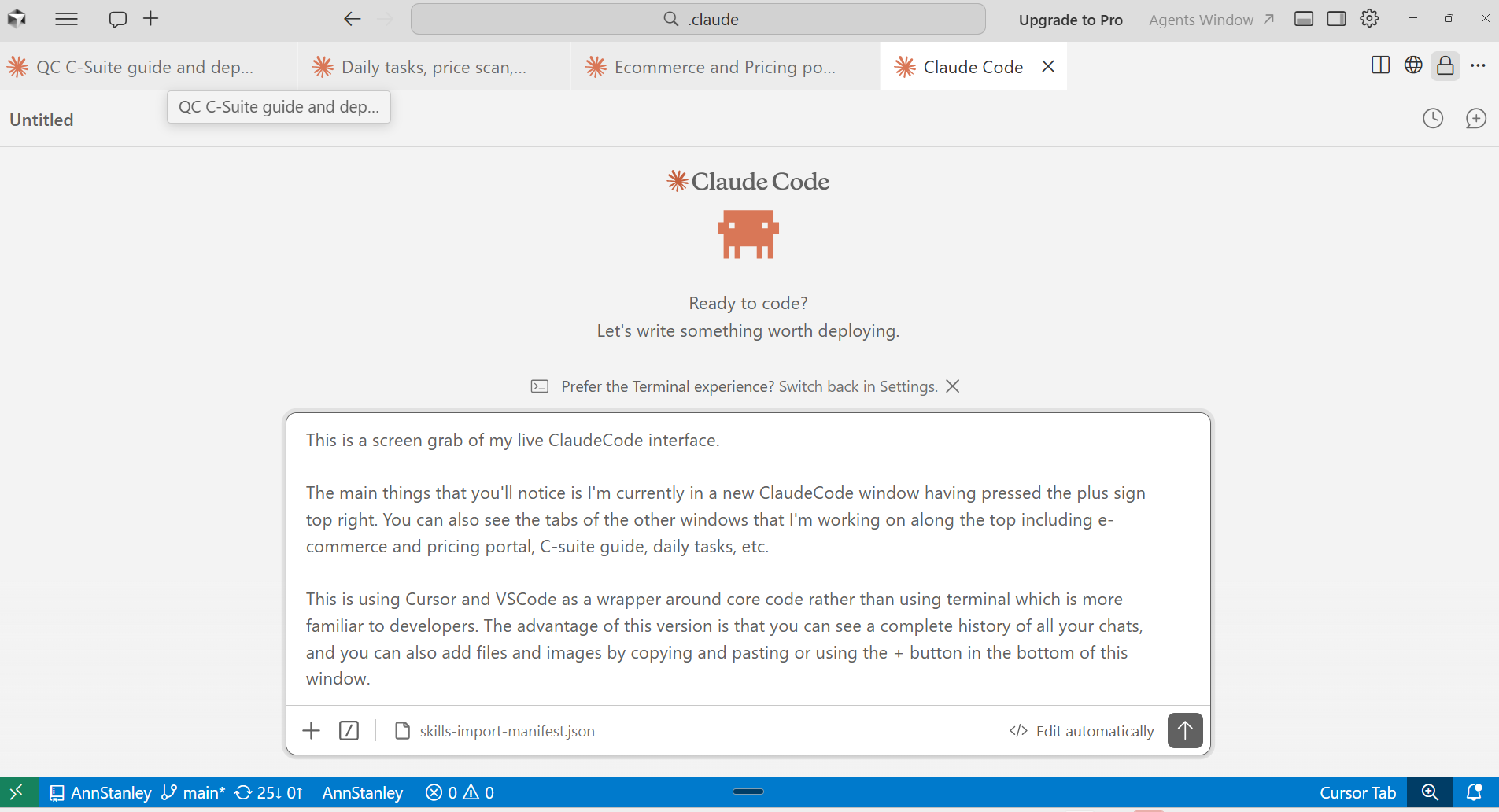Synchronize changes 25 down 0 up
The image size is (1499, 812).
(x=268, y=792)
